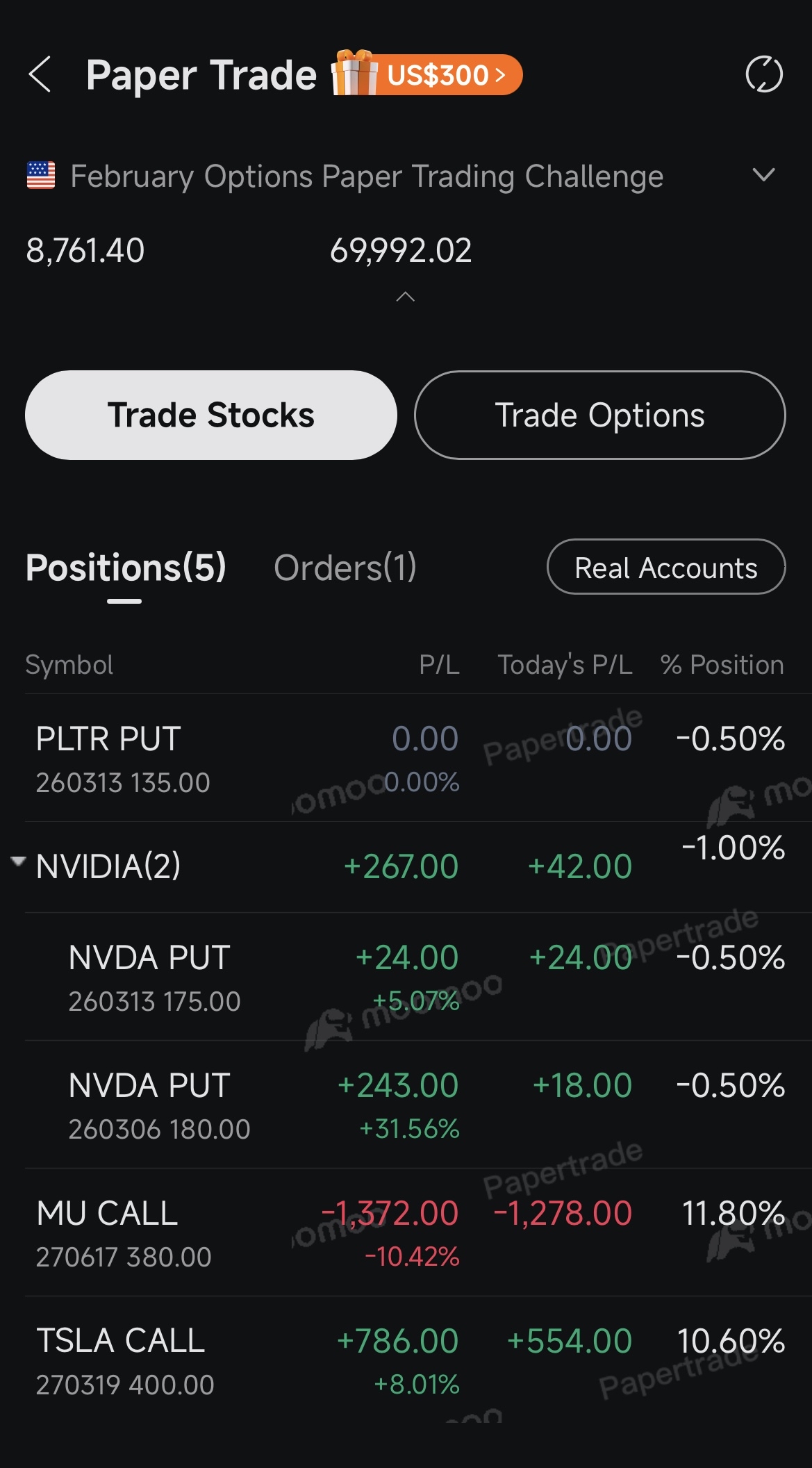Open Real Accounts

[666, 568]
